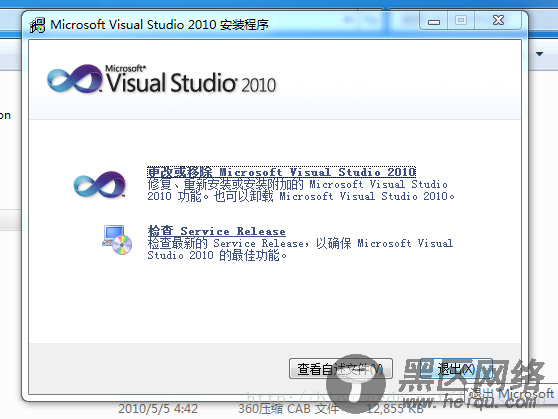Image resolution: width=558 pixels, height=419 pixels.
Task: Select the 360压缩 CAB 文件 type text in background
Action: pyautogui.click(x=288, y=409)
